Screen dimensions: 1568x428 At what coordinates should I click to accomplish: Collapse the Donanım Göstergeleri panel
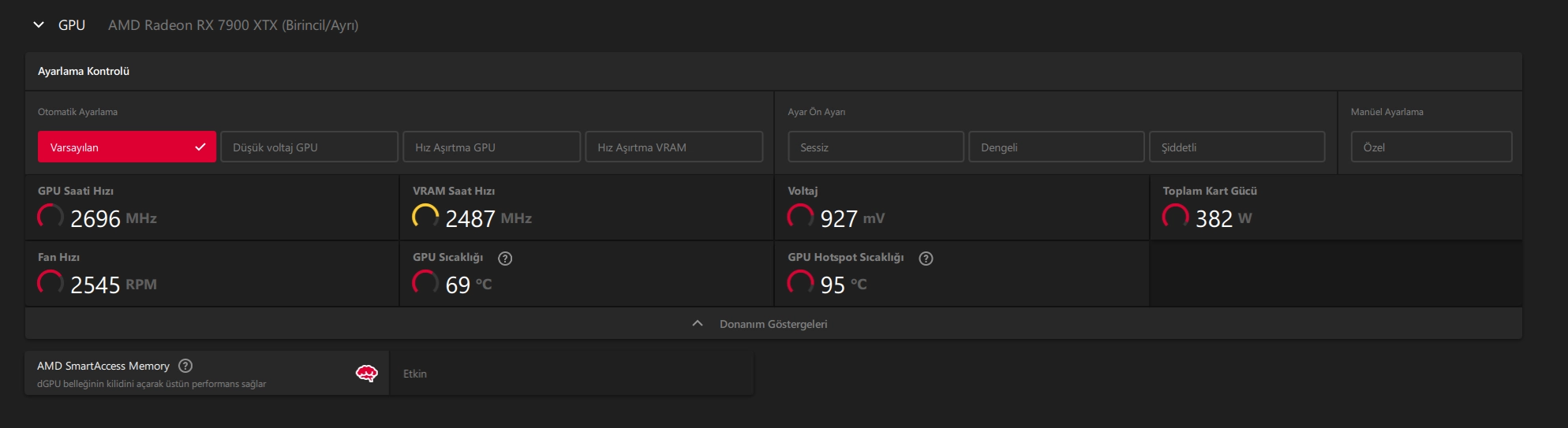773,324
